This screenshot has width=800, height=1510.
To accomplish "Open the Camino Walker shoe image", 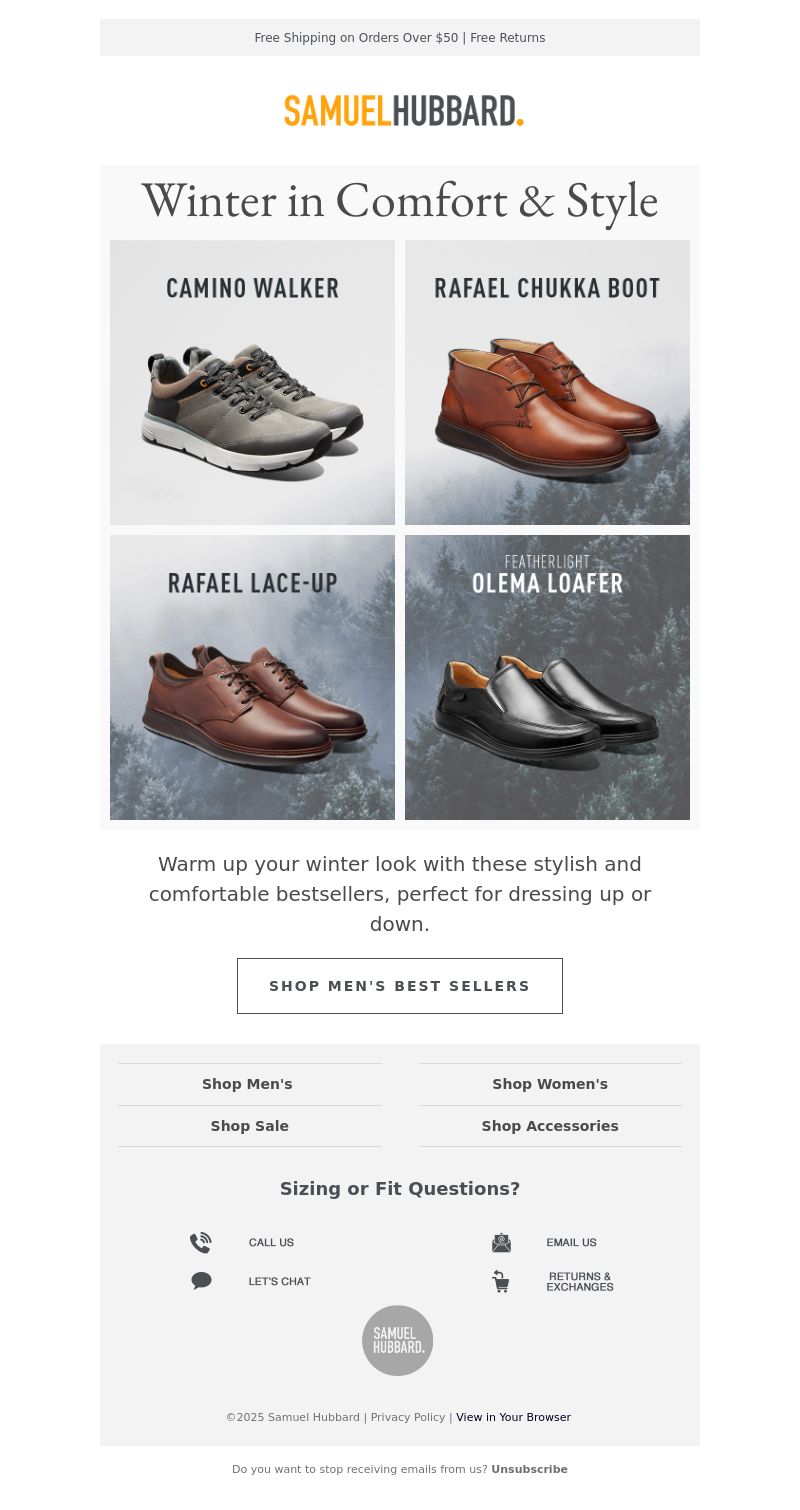I will (252, 382).
